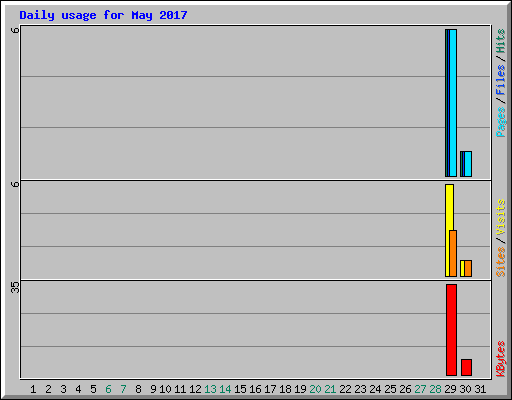Click green day '20' on the x-axis
This screenshot has height=400, width=512.
[315, 389]
